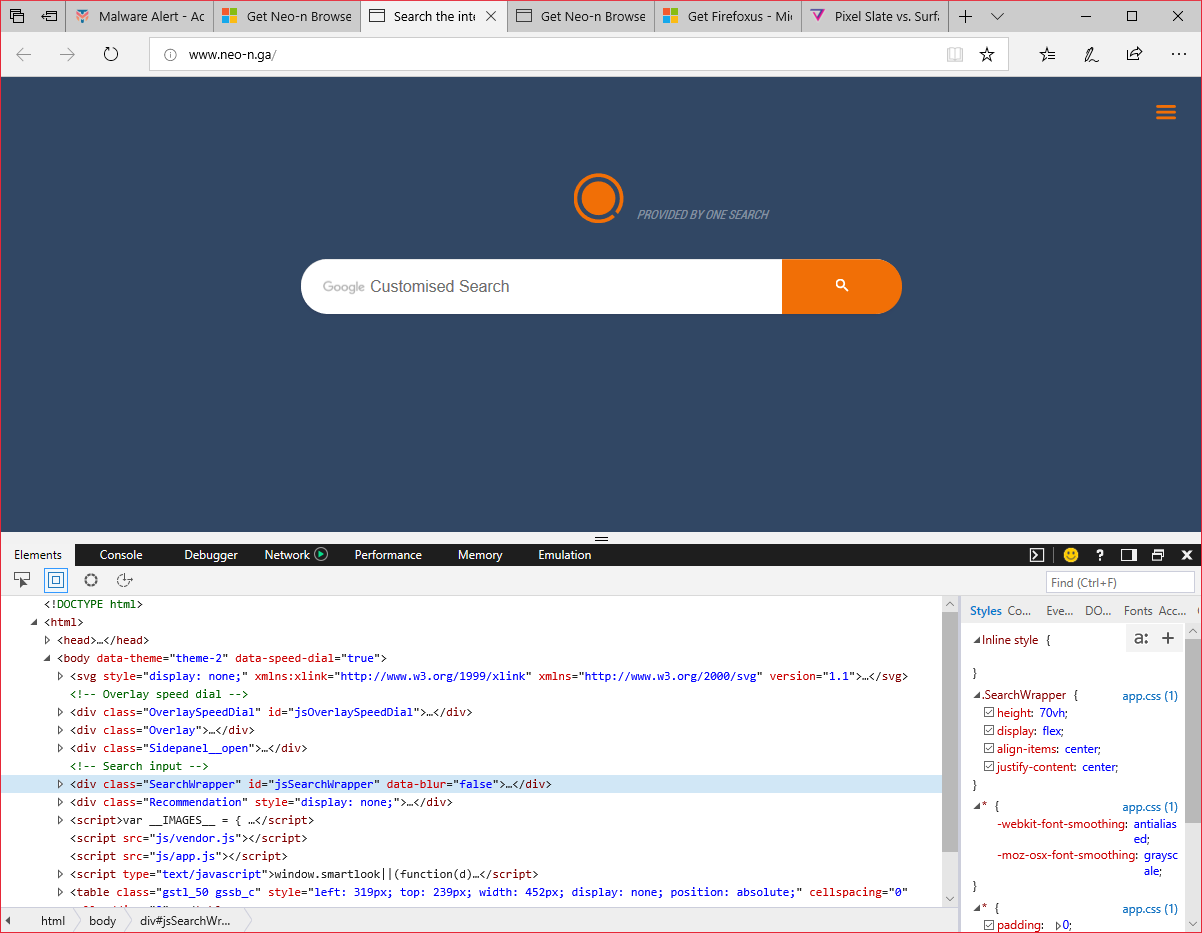This screenshot has width=1202, height=933.
Task: Open the Favorites hub icon
Action: point(1047,54)
